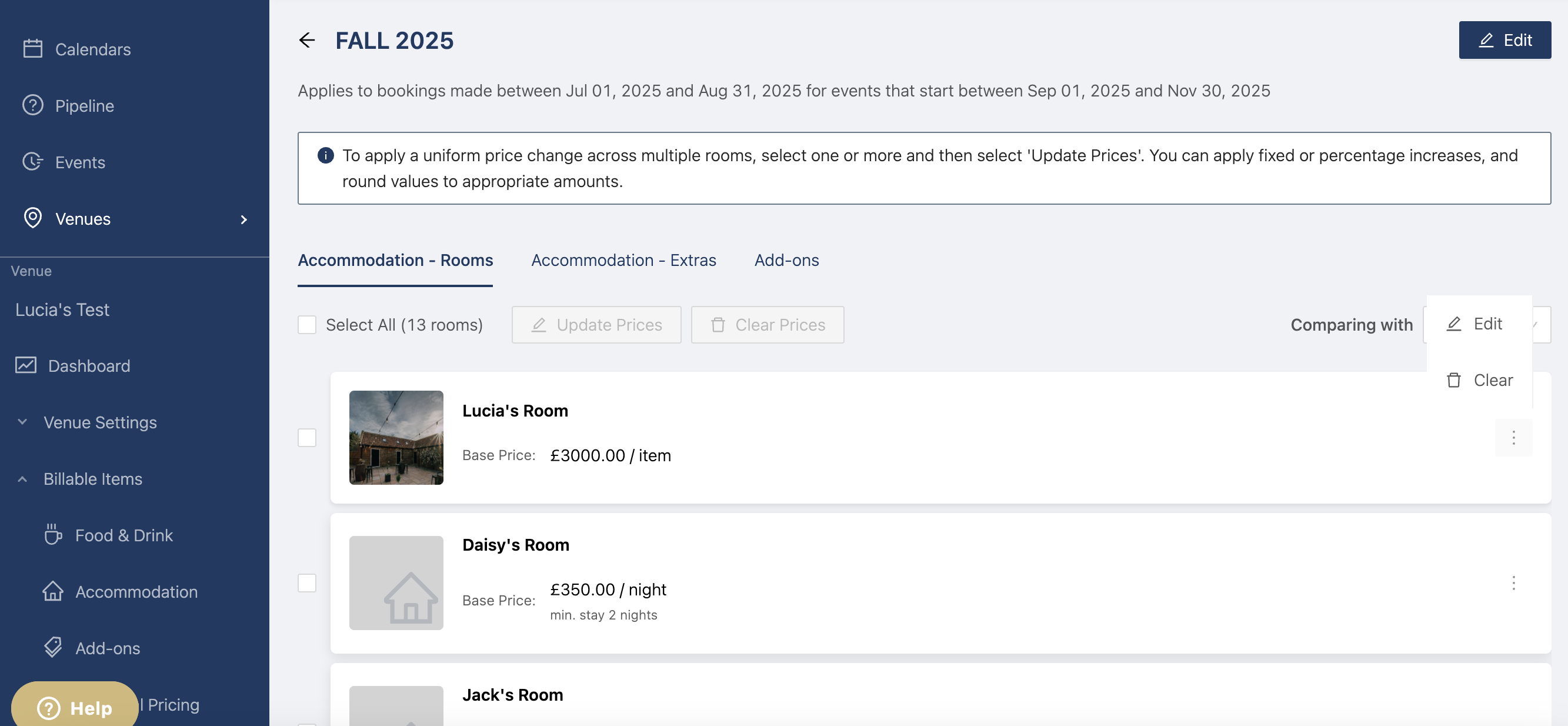Click the Lucia's Room title
This screenshot has height=726, width=1568.
tap(515, 411)
